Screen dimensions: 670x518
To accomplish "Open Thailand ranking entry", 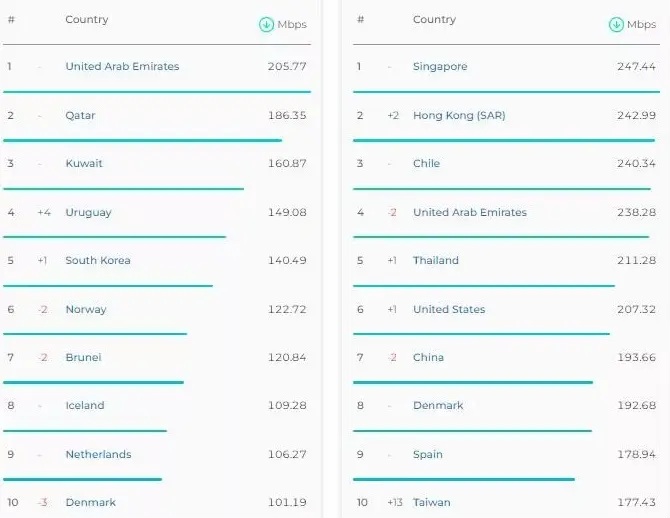I will (x=436, y=261).
